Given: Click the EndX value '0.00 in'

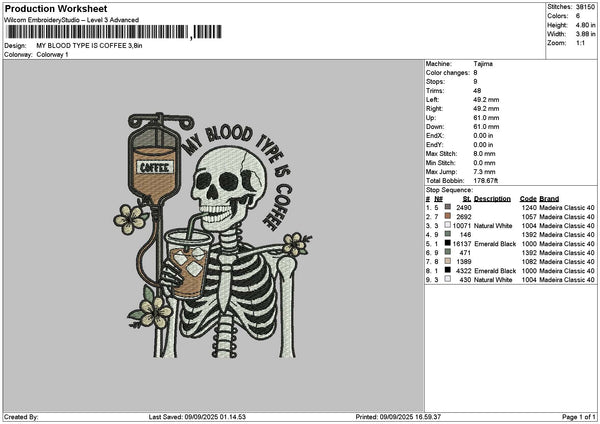Looking at the screenshot, I should [x=483, y=135].
